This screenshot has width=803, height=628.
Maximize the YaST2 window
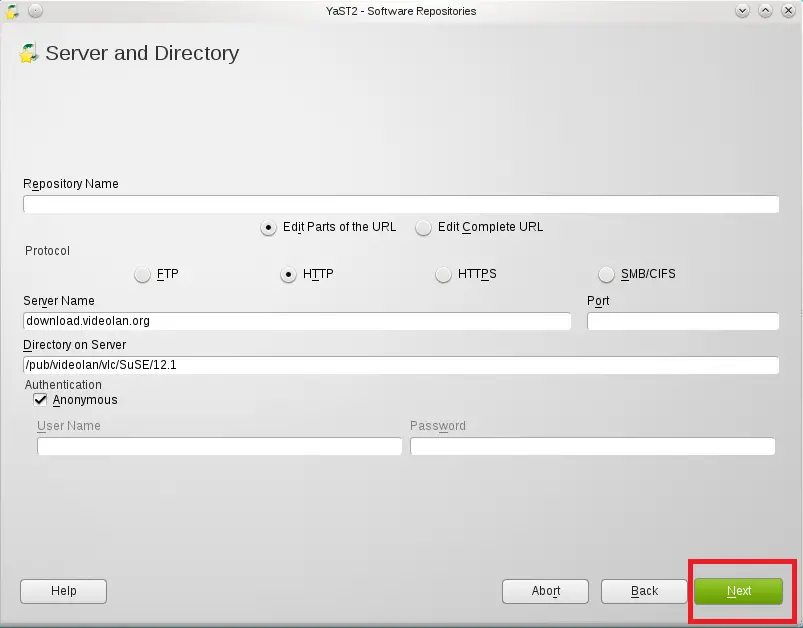tap(765, 11)
